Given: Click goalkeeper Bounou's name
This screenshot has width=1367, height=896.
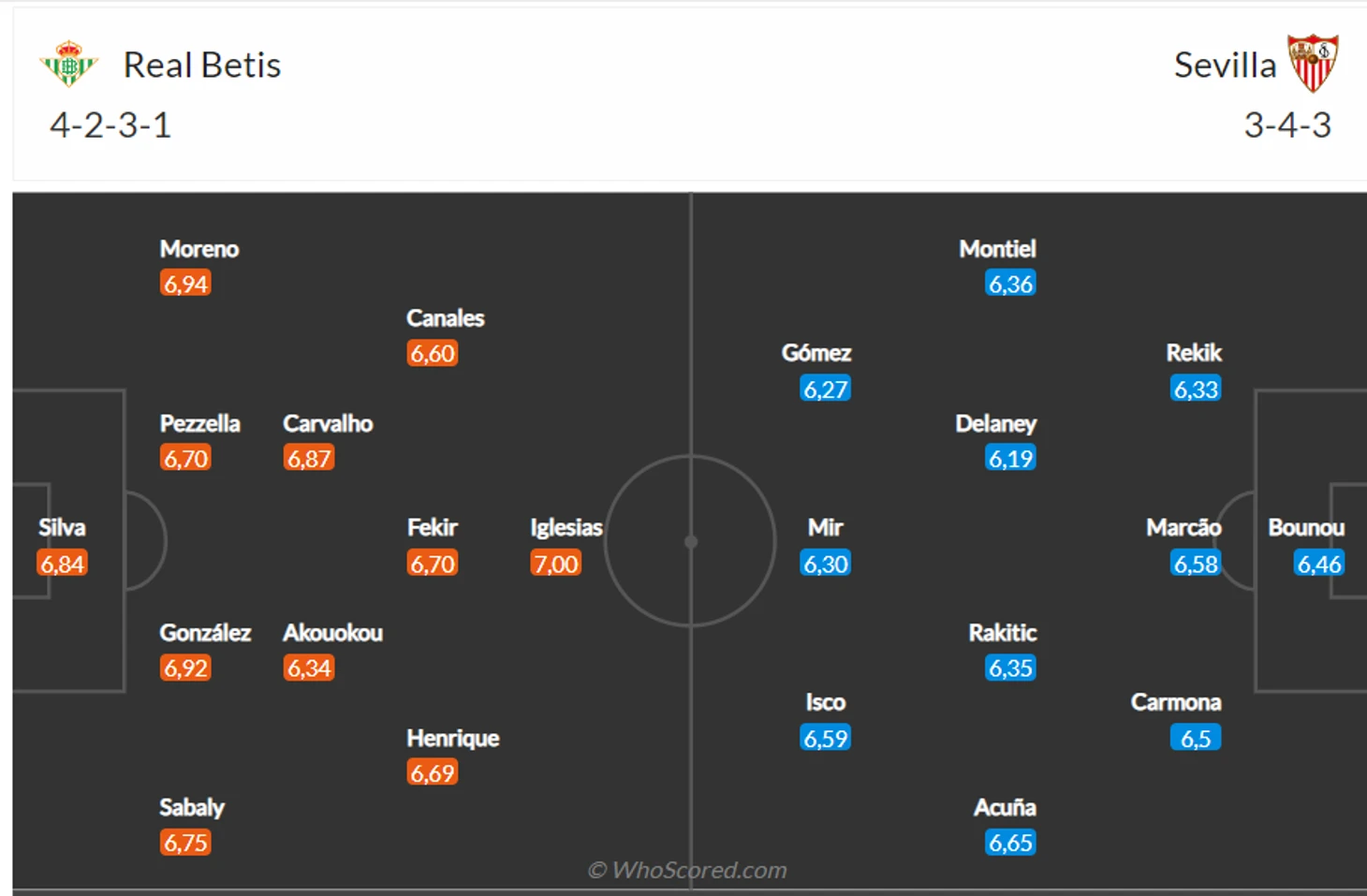Looking at the screenshot, I should pos(1306,527).
